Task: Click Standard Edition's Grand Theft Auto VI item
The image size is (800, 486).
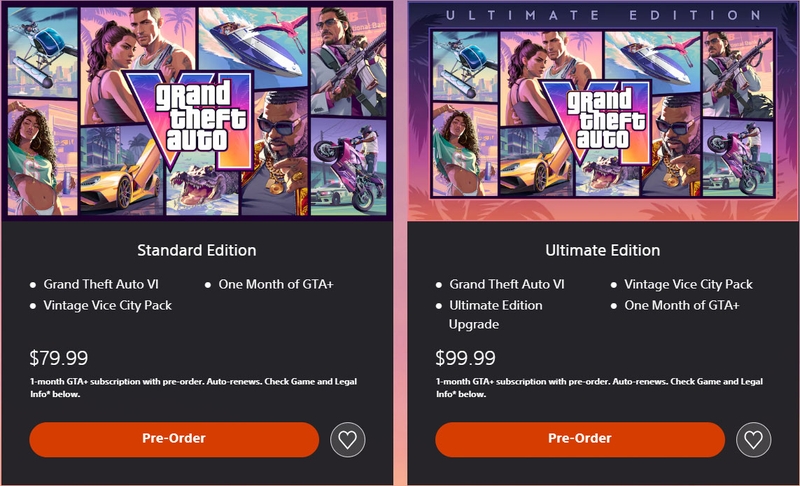Action: pyautogui.click(x=101, y=284)
